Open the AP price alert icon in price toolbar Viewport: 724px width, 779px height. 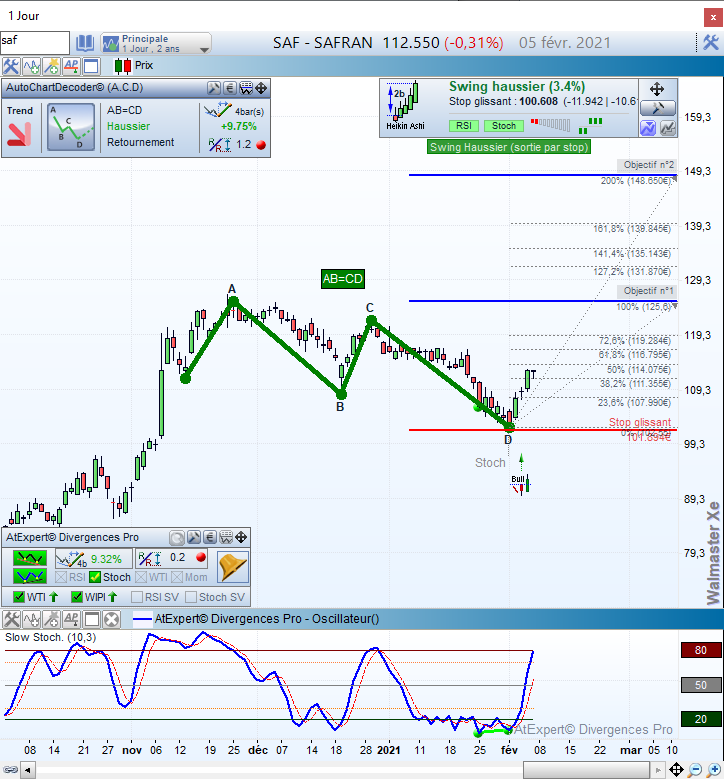pyautogui.click(x=71, y=66)
